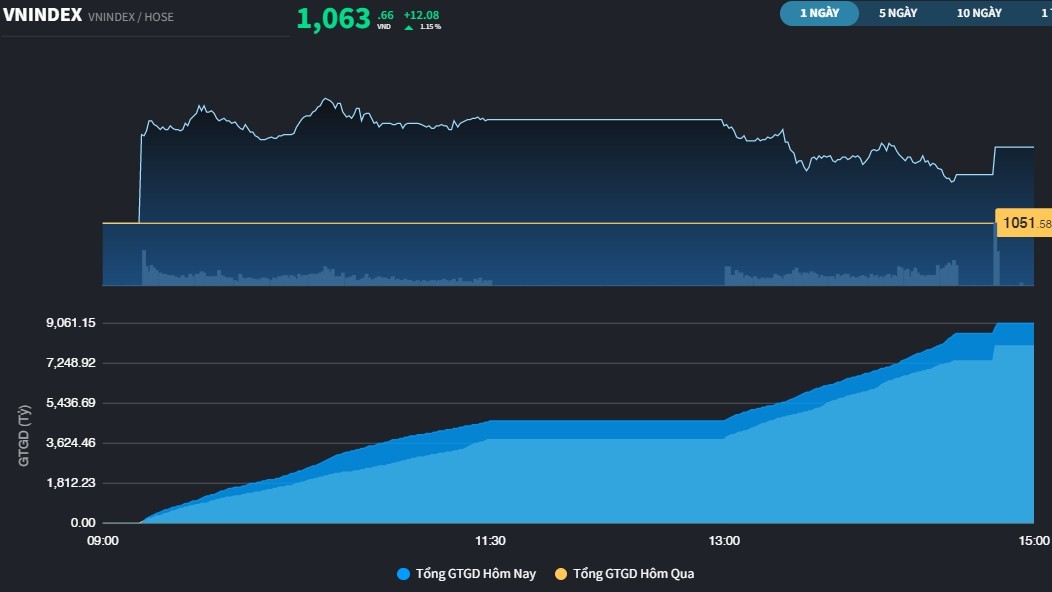Click the VNINDEX title text

42,15
